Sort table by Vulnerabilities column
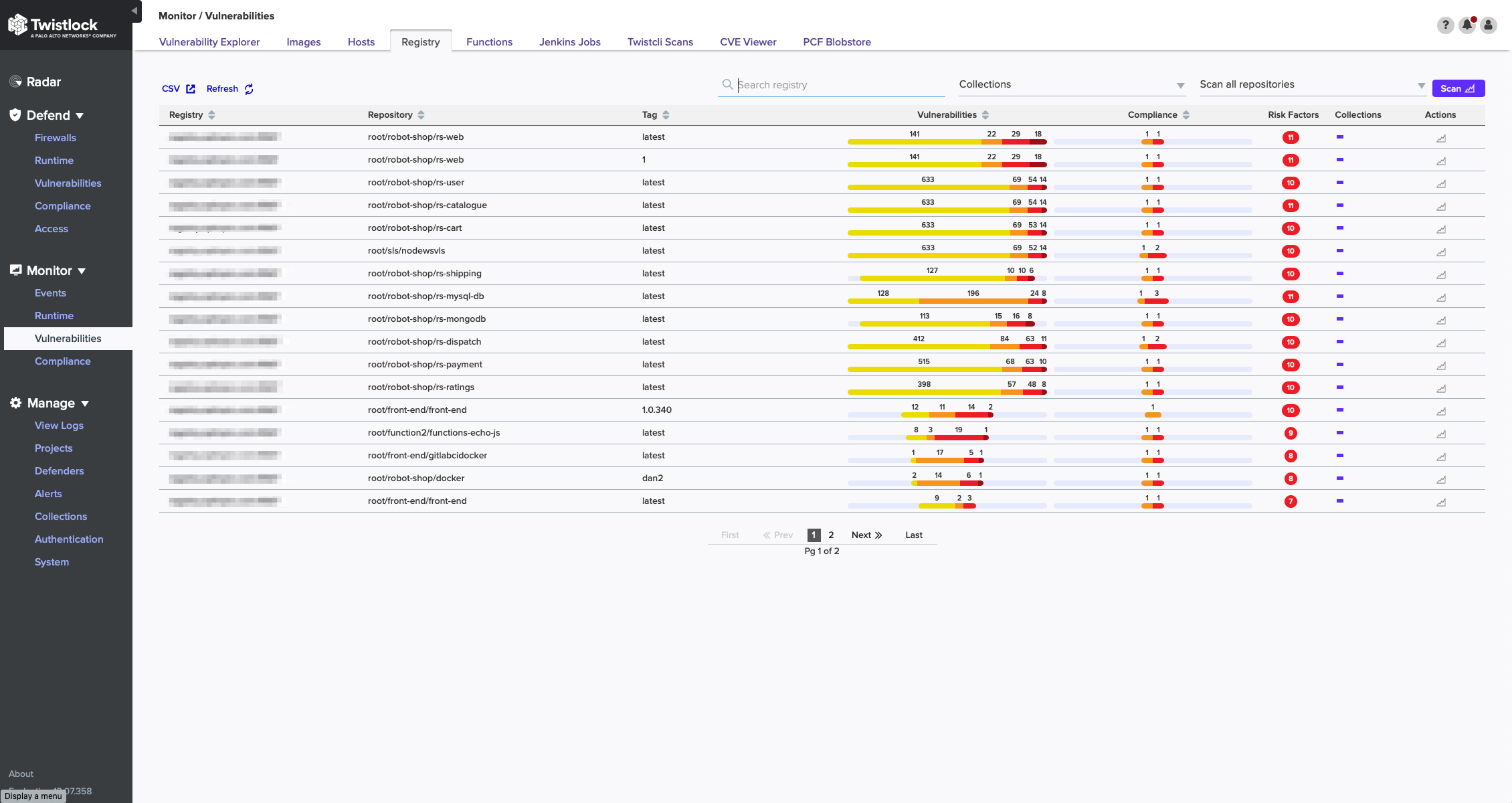Image resolution: width=1512 pixels, height=803 pixels. coord(985,115)
